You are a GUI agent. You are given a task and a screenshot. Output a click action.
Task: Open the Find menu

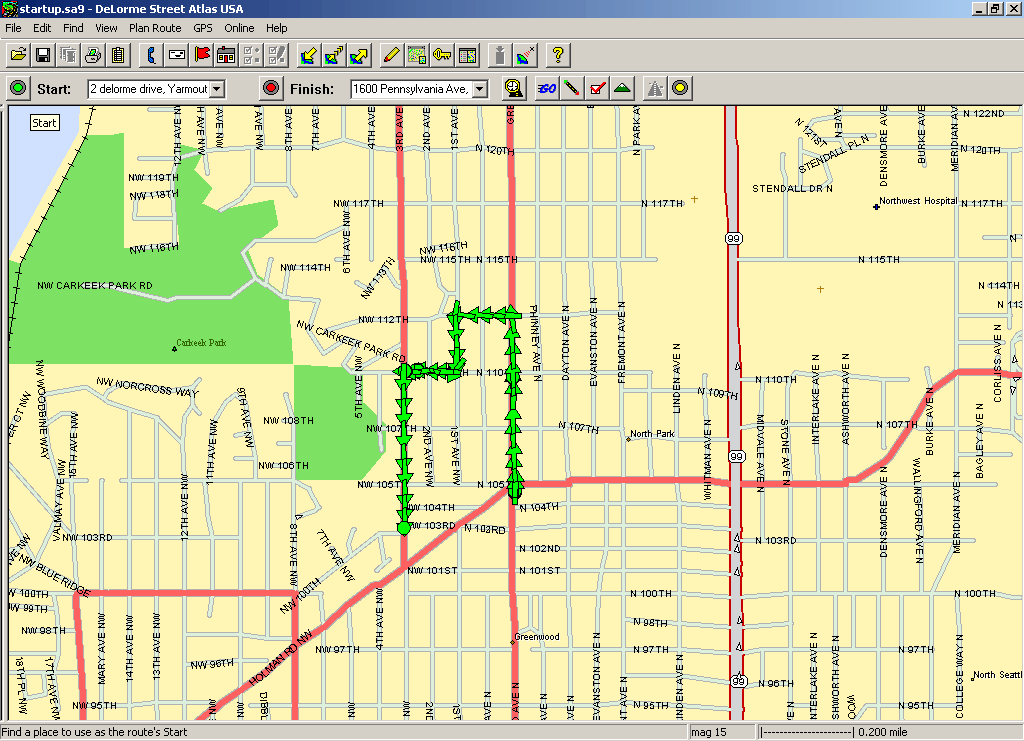[73, 28]
